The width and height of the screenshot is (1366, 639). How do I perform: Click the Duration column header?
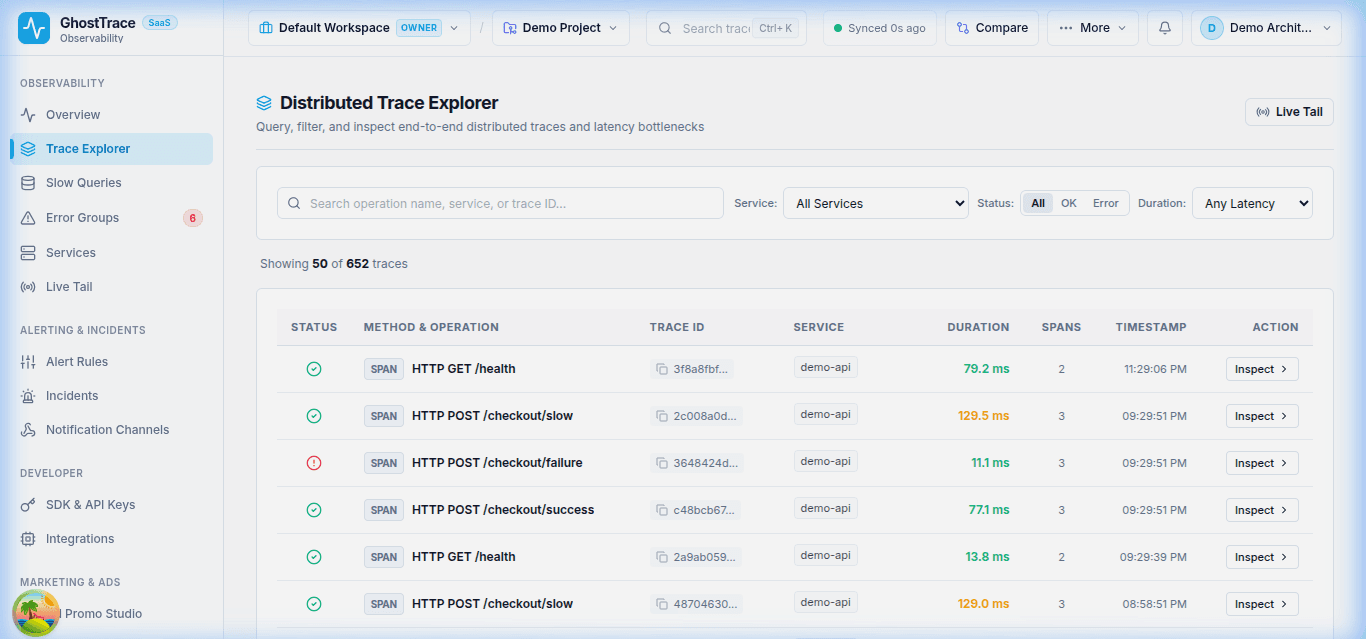(978, 327)
